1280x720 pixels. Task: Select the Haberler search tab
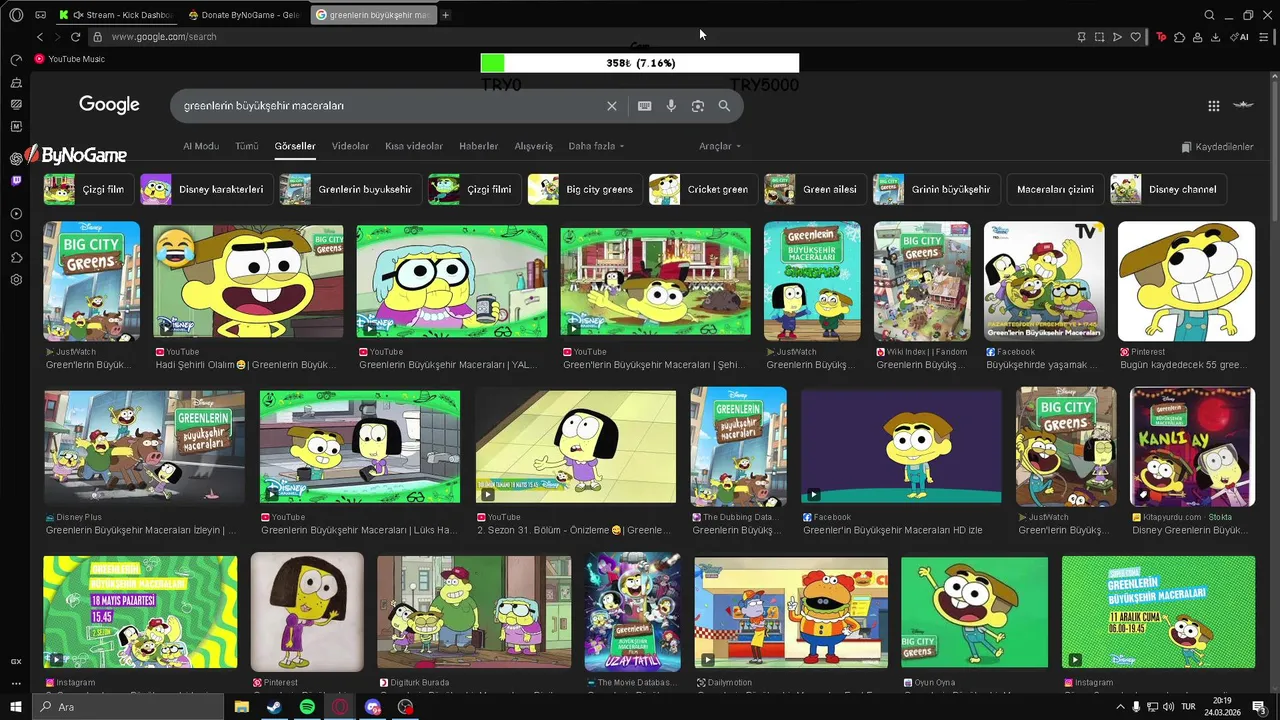click(x=478, y=146)
